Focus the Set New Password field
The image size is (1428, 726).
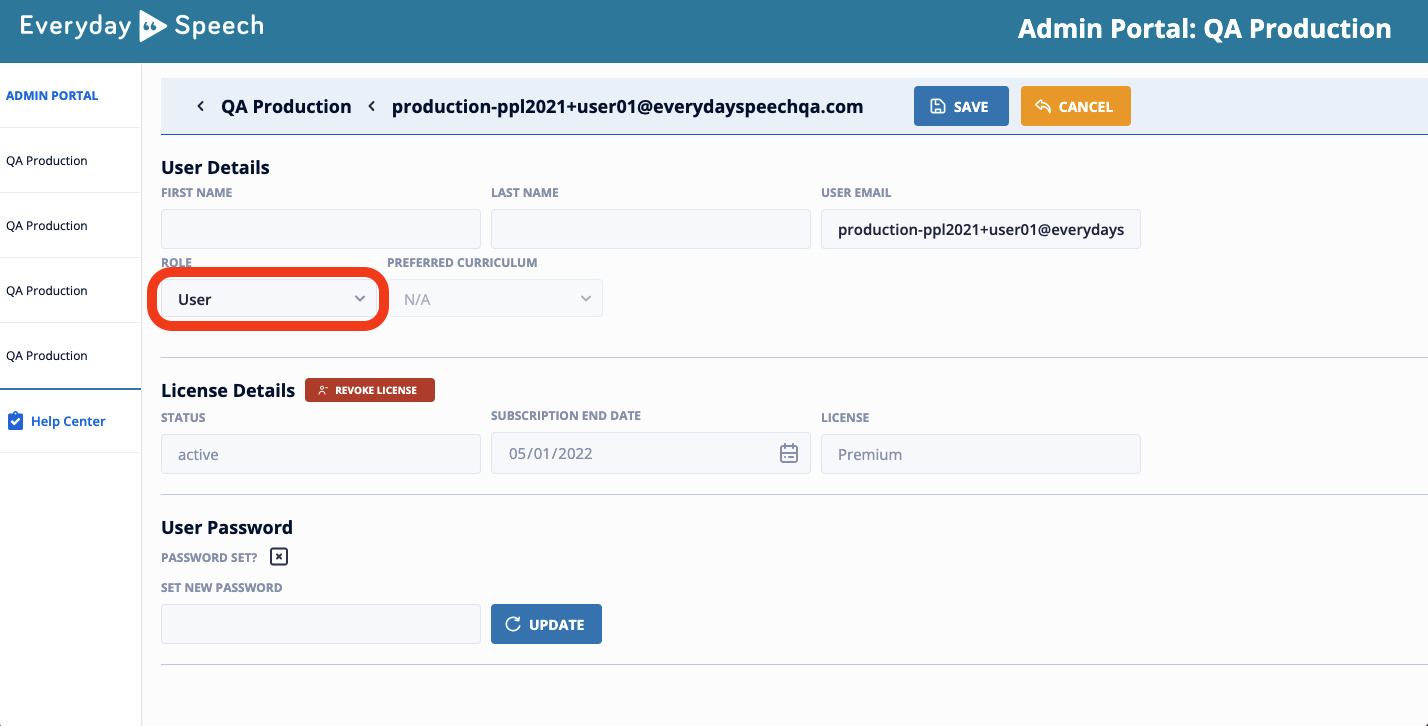coord(321,624)
